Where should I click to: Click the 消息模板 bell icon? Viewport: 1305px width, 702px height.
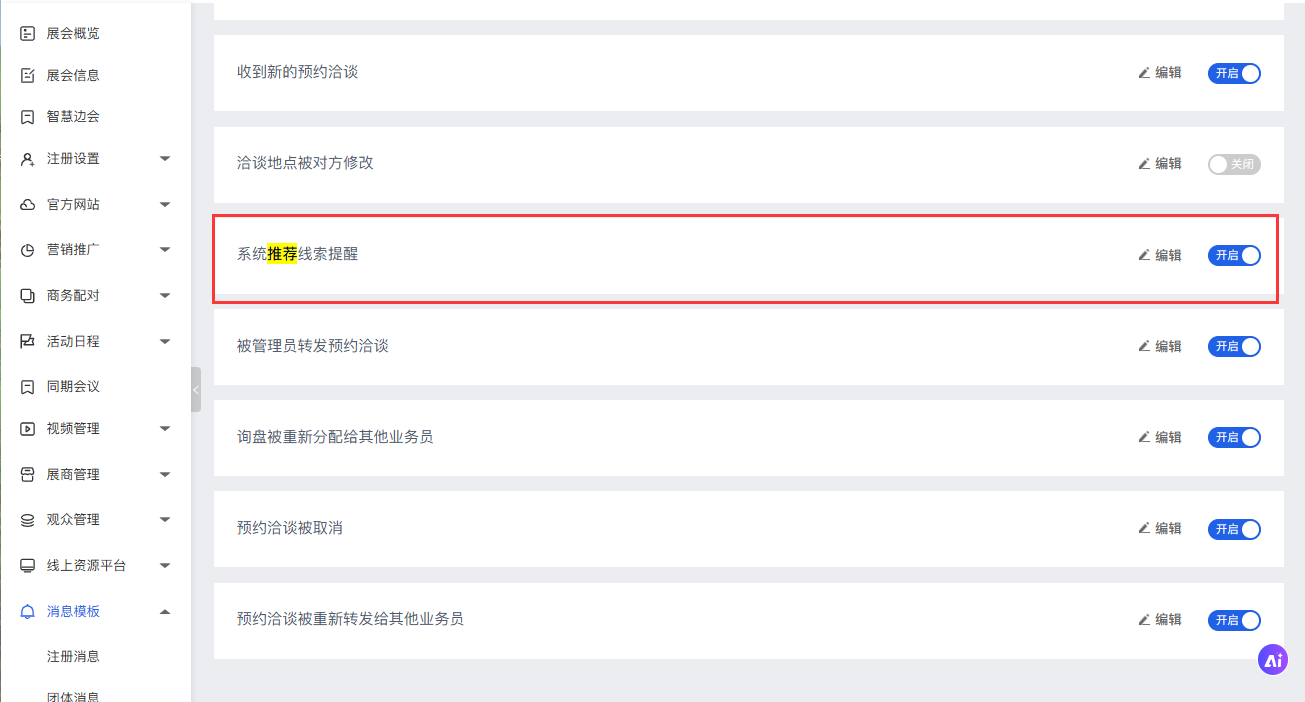28,611
